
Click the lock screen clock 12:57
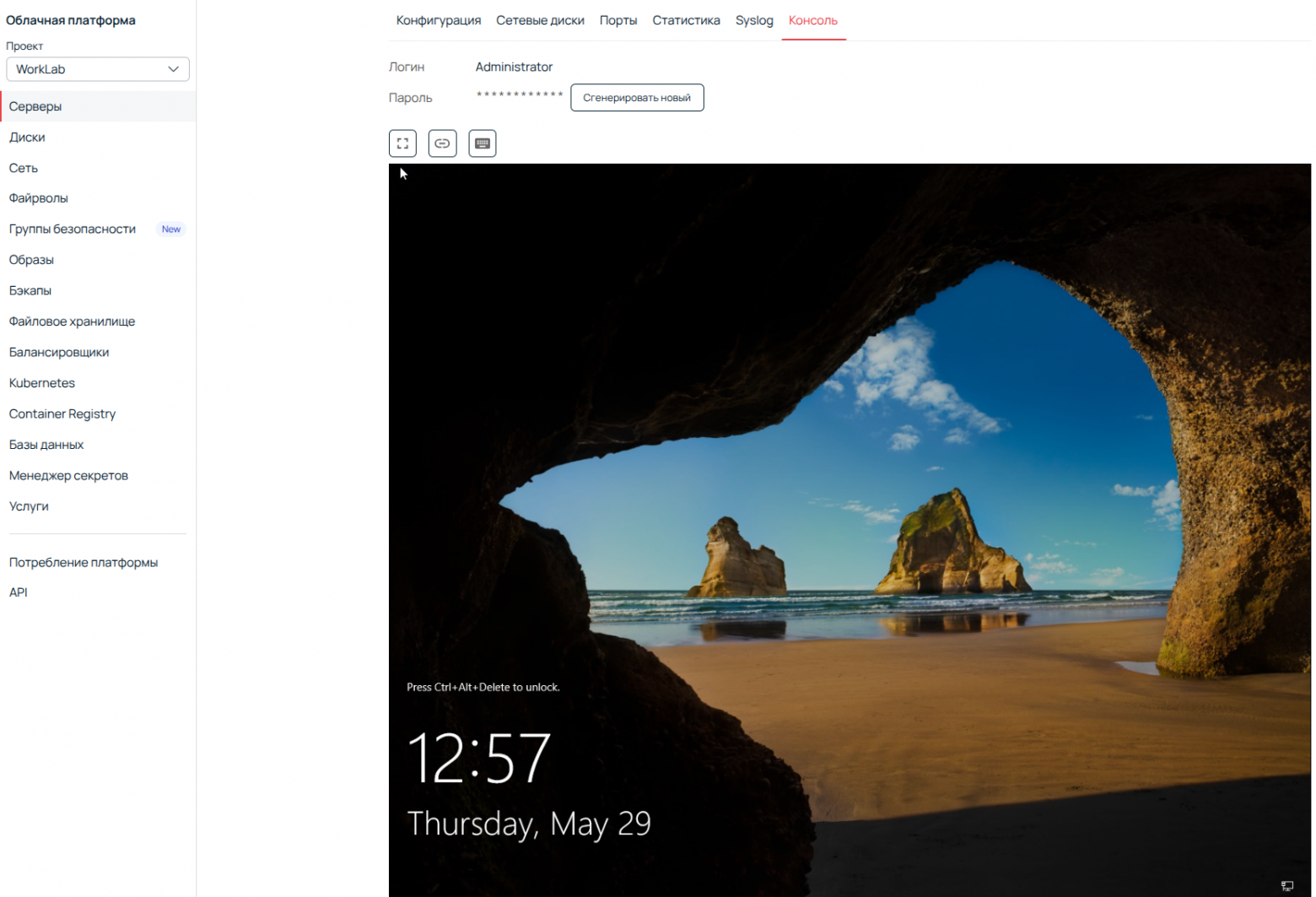tap(479, 758)
